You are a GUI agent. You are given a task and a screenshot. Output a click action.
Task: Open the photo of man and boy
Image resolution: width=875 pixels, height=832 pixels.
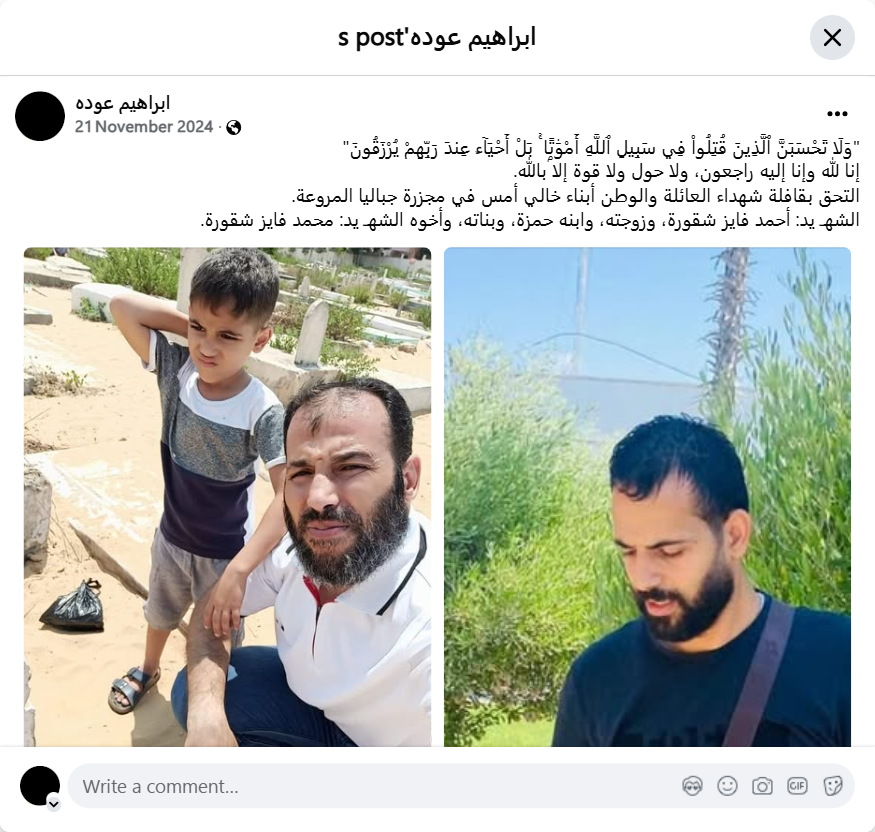pyautogui.click(x=227, y=497)
